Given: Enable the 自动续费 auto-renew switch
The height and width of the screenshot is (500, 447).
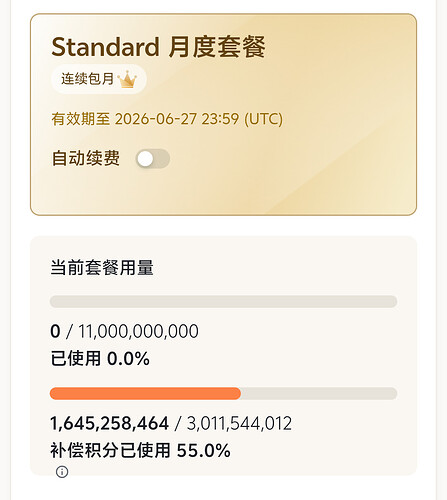Looking at the screenshot, I should click(153, 159).
